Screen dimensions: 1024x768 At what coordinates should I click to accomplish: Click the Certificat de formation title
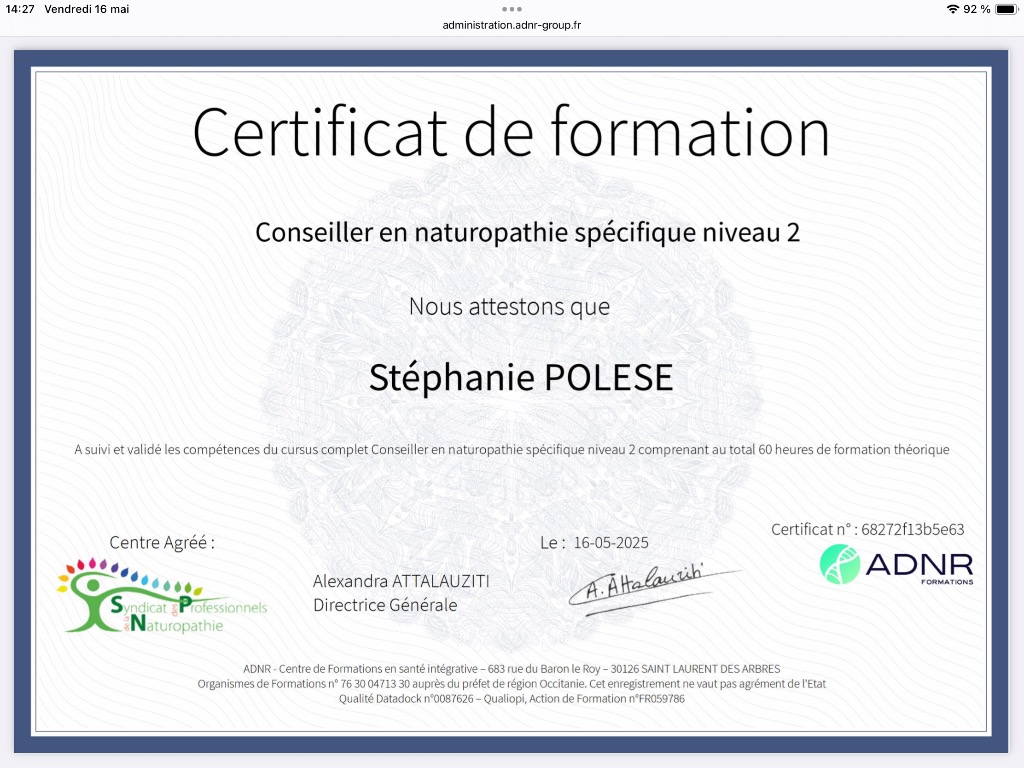click(x=511, y=130)
